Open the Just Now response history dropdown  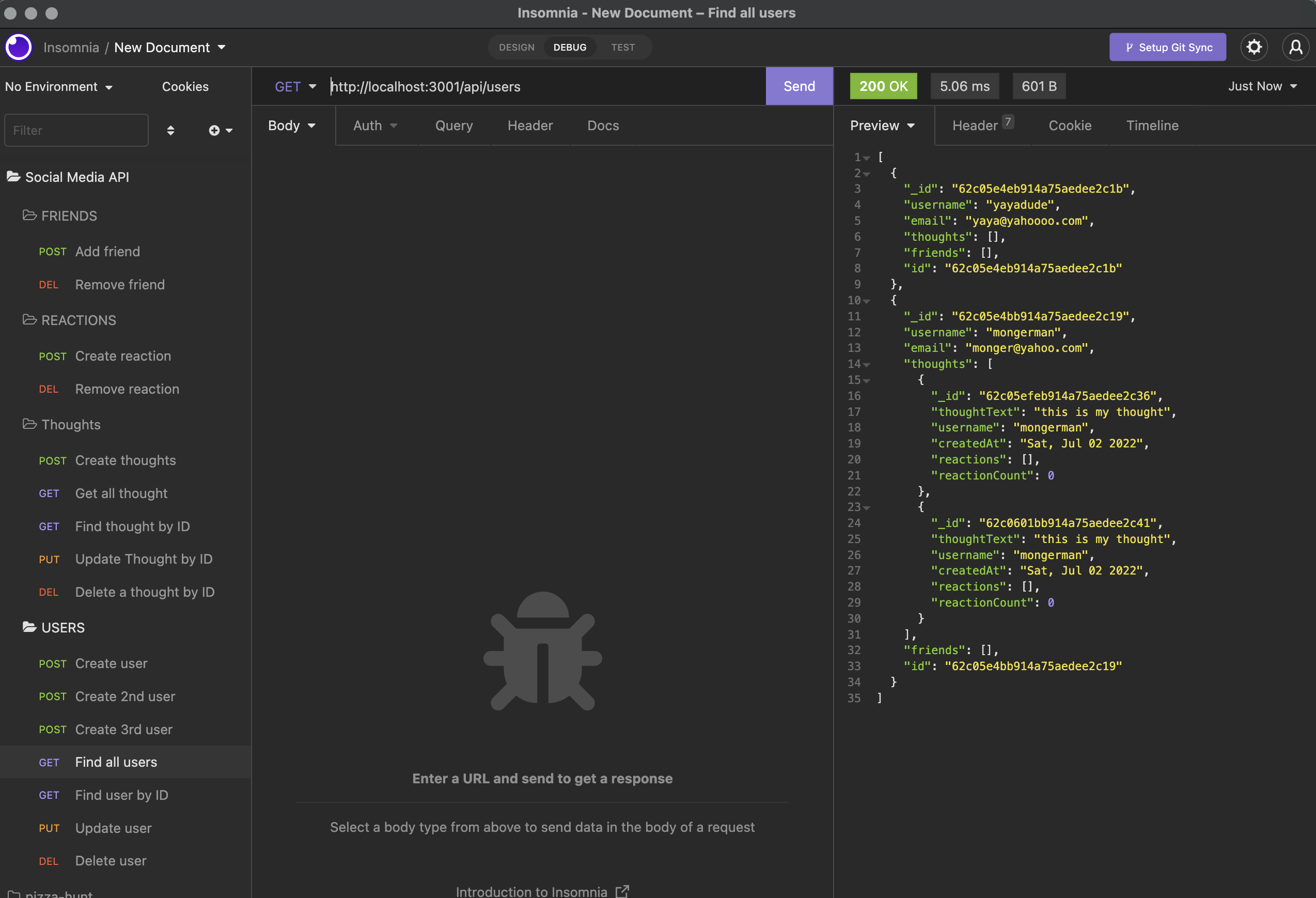pyautogui.click(x=1263, y=86)
